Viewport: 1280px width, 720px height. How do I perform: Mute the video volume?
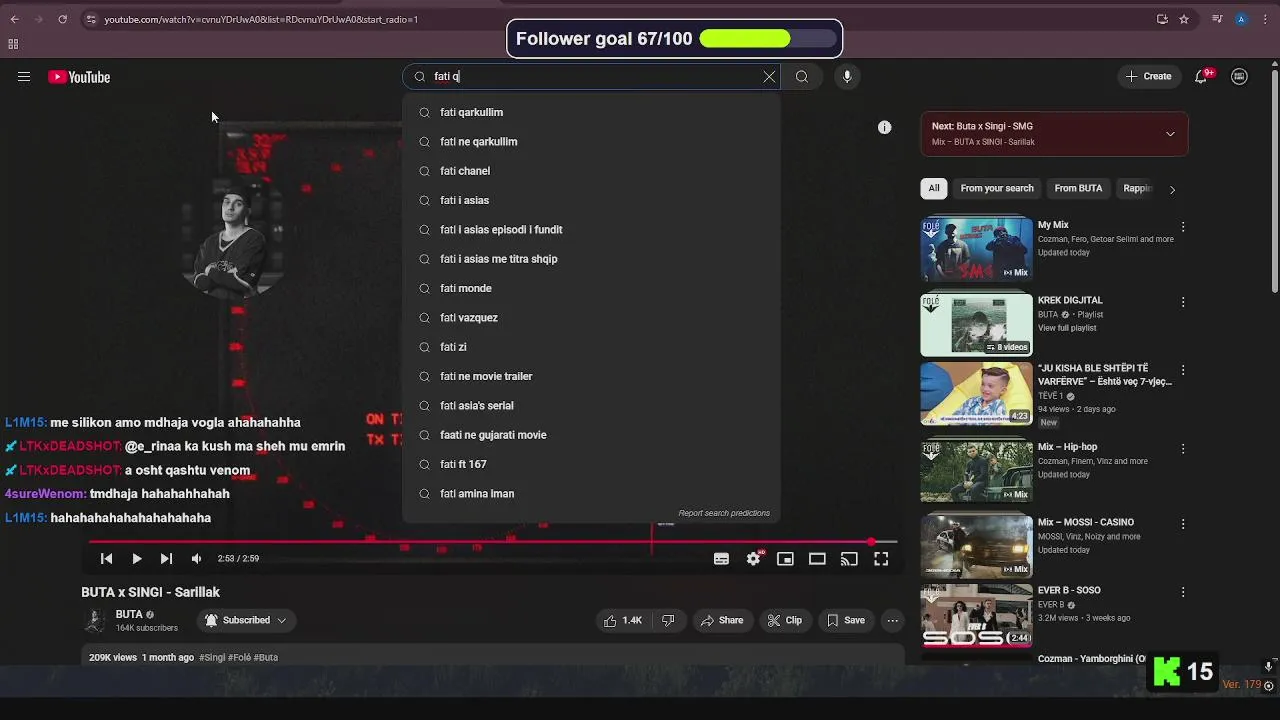coord(196,559)
